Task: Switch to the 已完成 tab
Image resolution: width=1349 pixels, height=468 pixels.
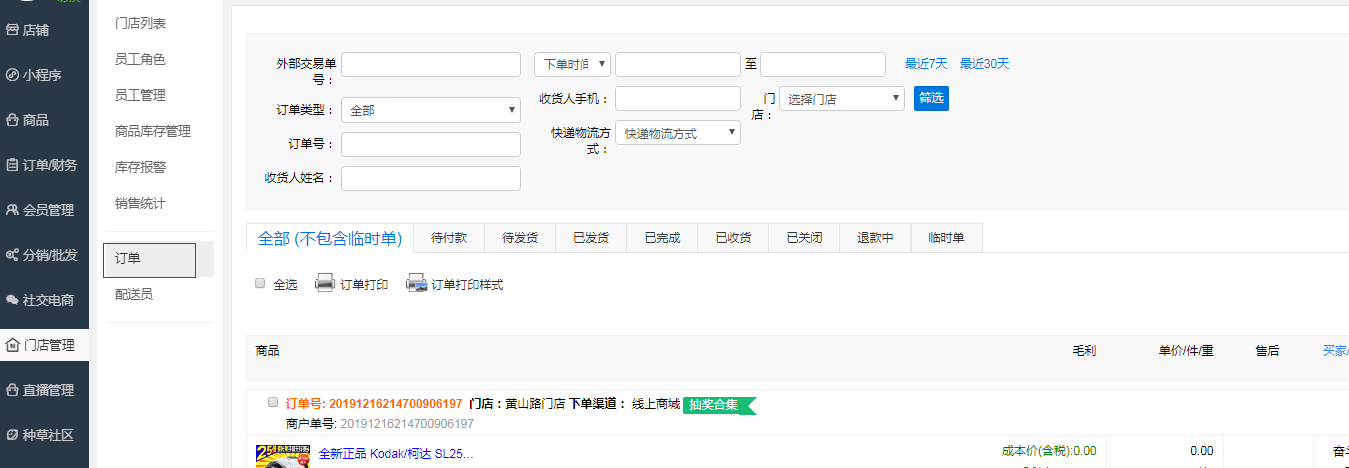Action: coord(662,238)
